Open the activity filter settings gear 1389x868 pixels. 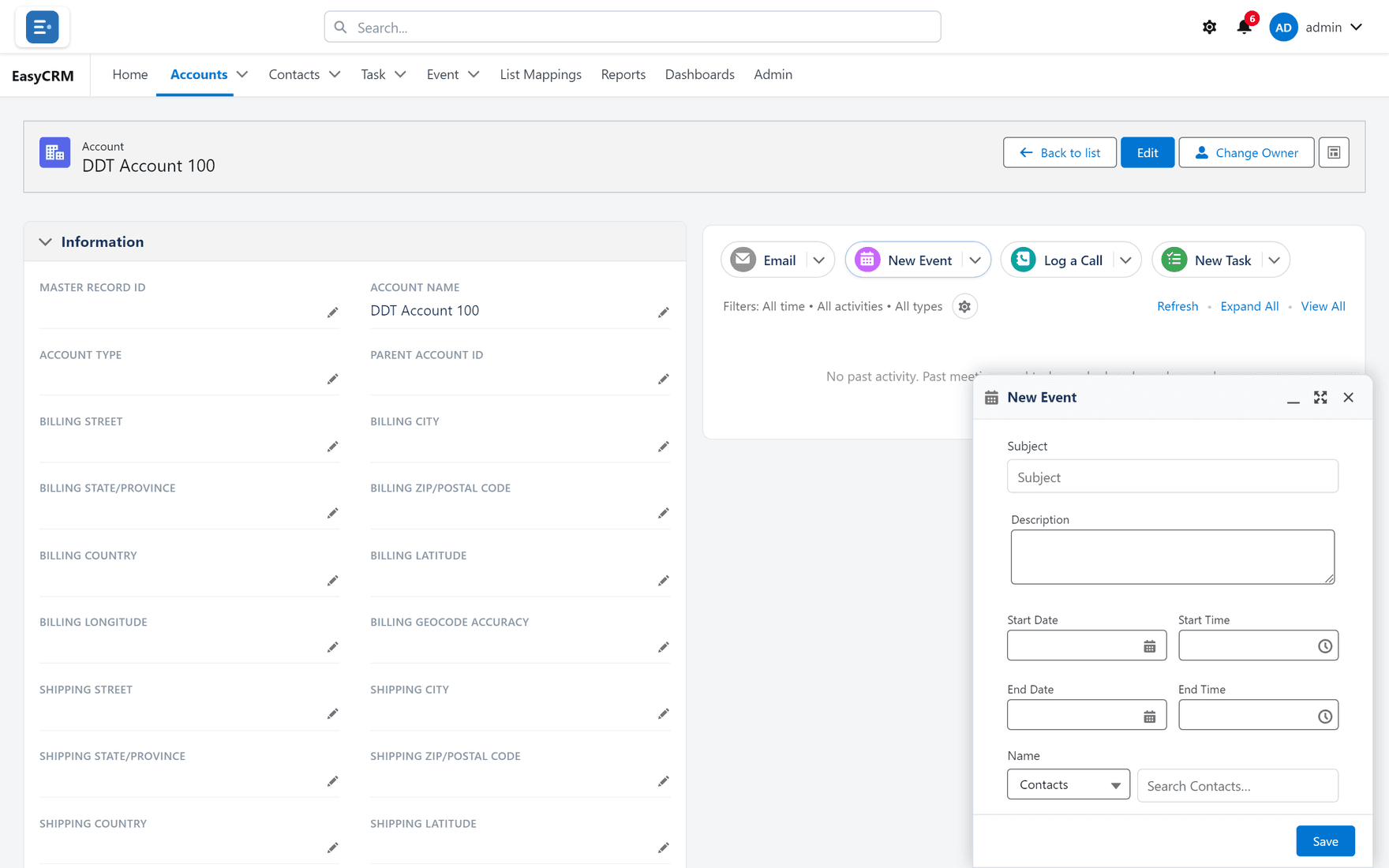point(964,306)
